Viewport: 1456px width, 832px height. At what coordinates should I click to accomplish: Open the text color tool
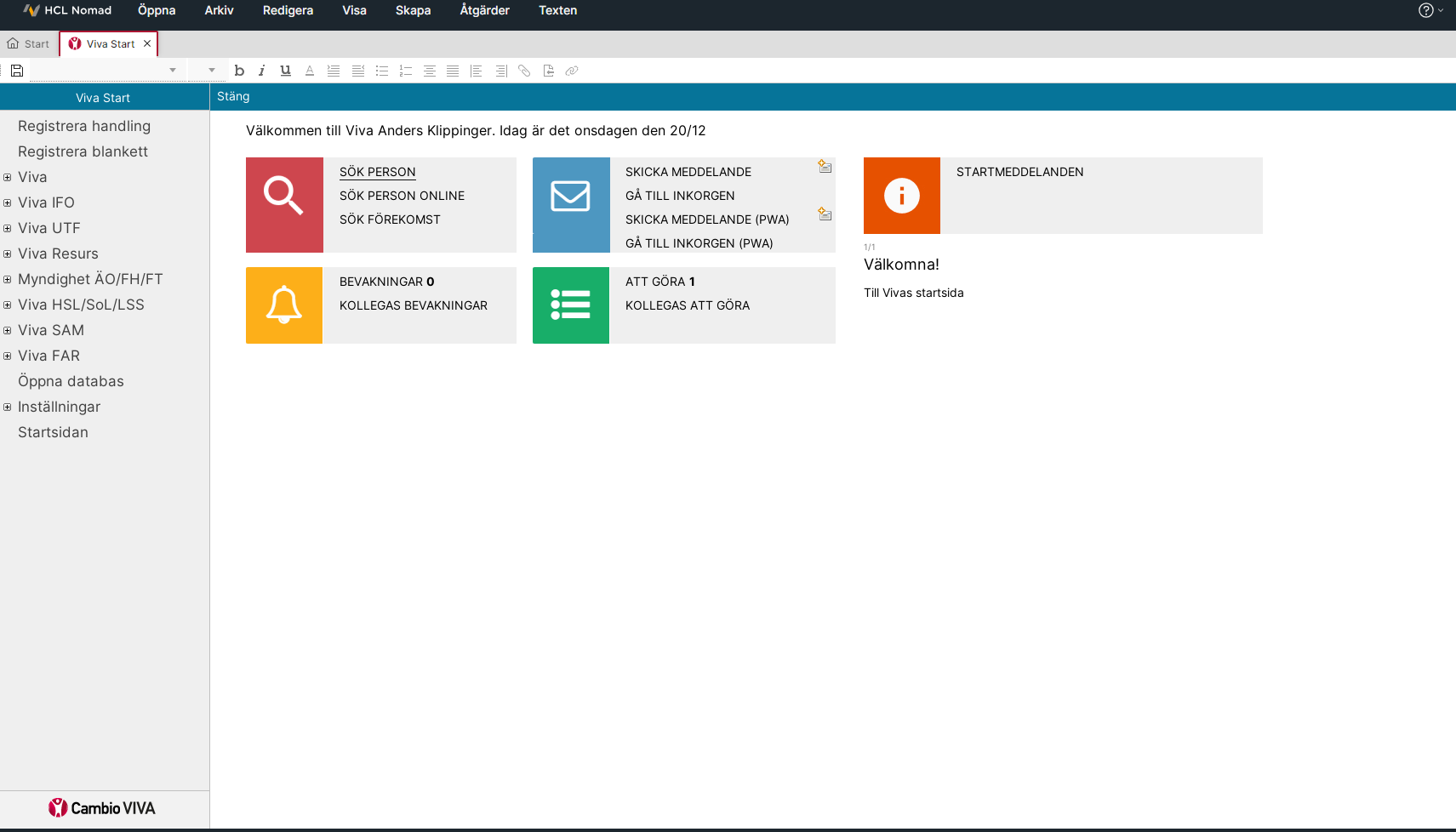310,71
